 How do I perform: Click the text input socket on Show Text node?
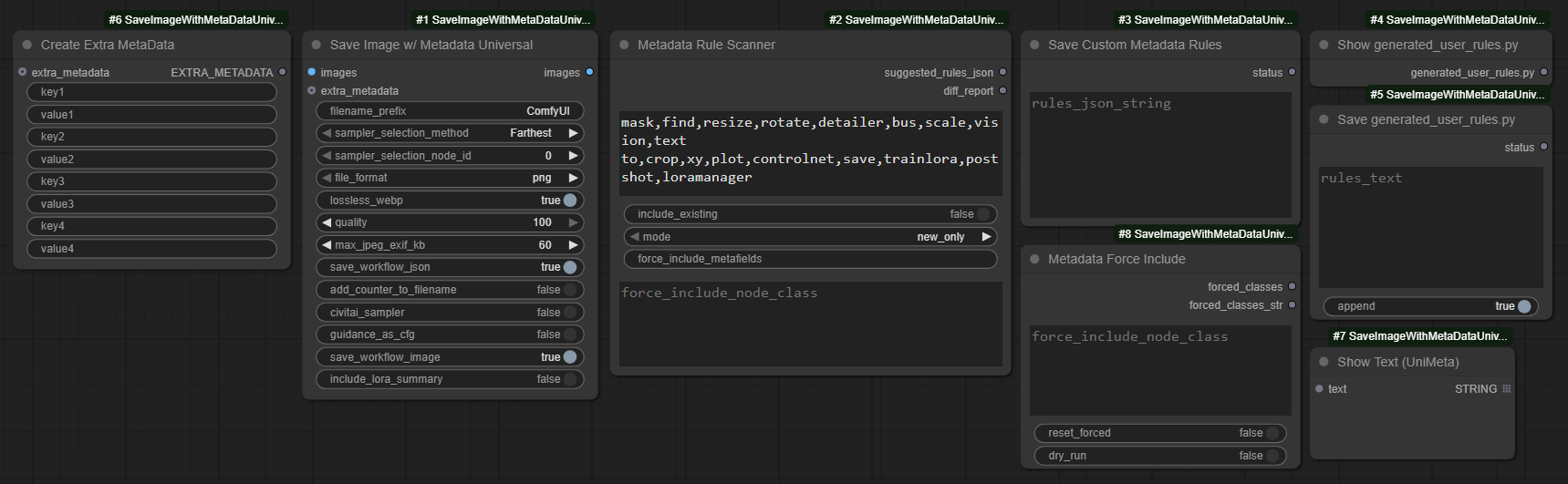1319,388
